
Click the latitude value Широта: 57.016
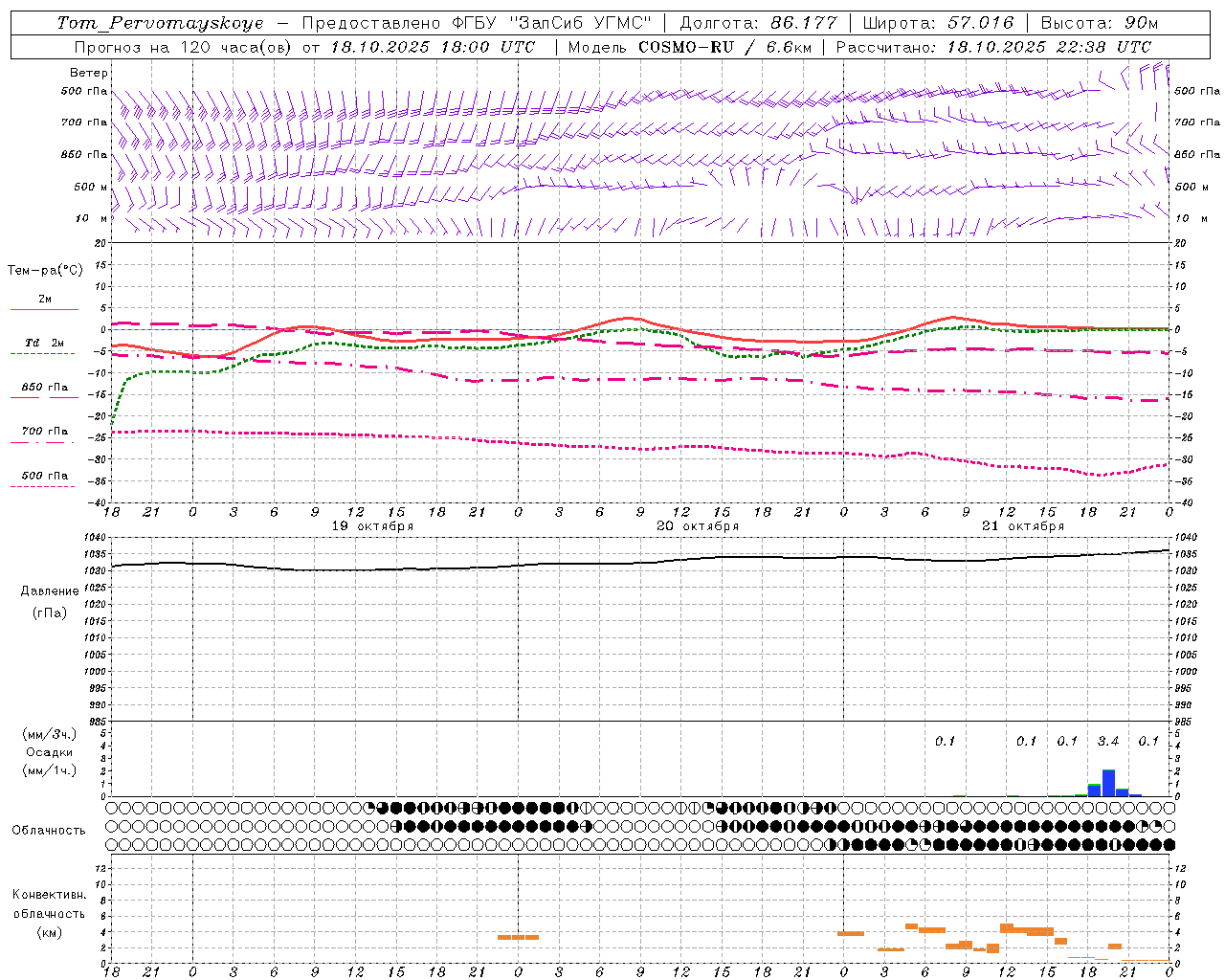pos(938,23)
